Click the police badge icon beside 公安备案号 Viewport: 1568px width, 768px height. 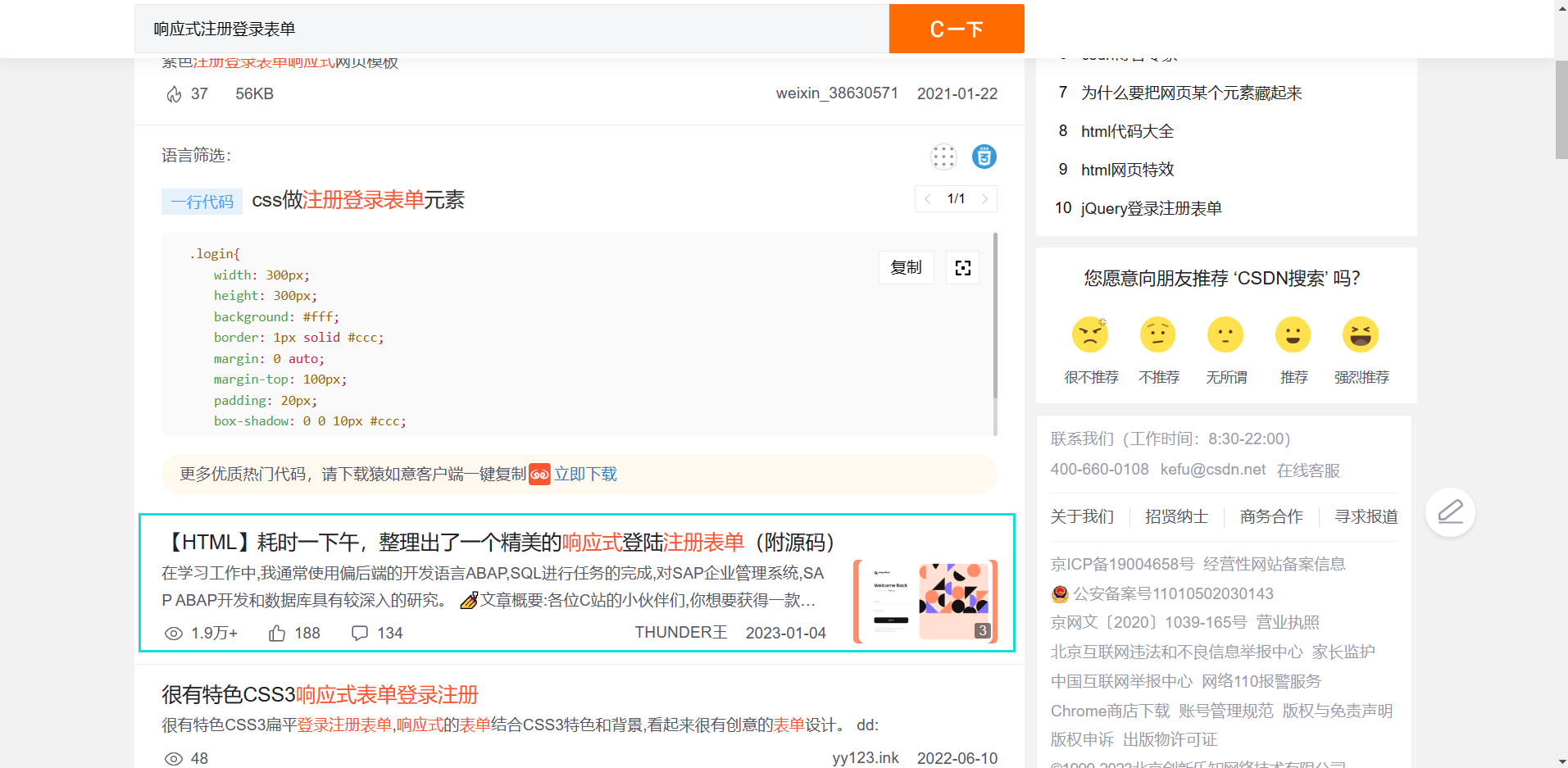pos(1060,593)
